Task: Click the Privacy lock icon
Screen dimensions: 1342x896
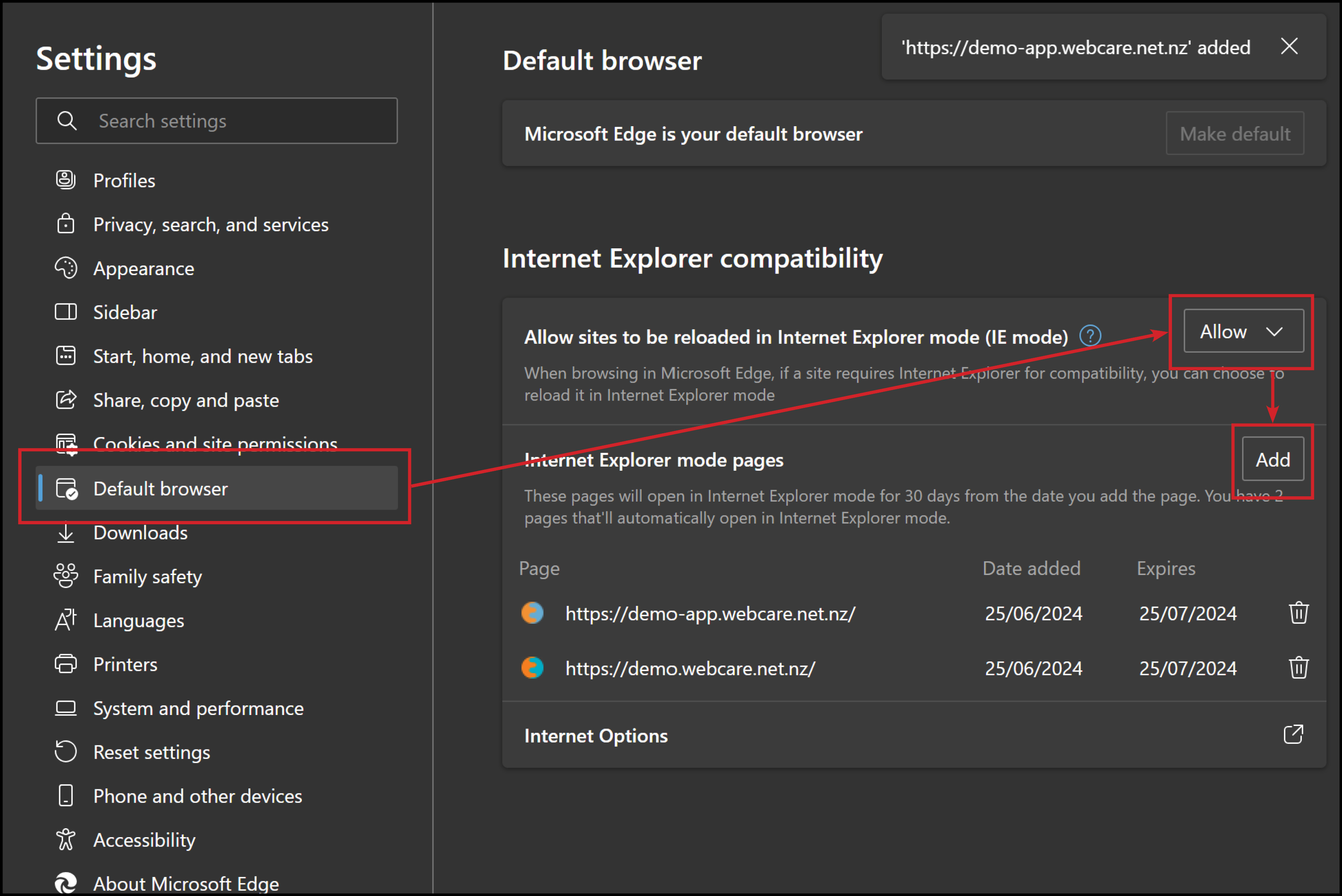Action: tap(66, 224)
